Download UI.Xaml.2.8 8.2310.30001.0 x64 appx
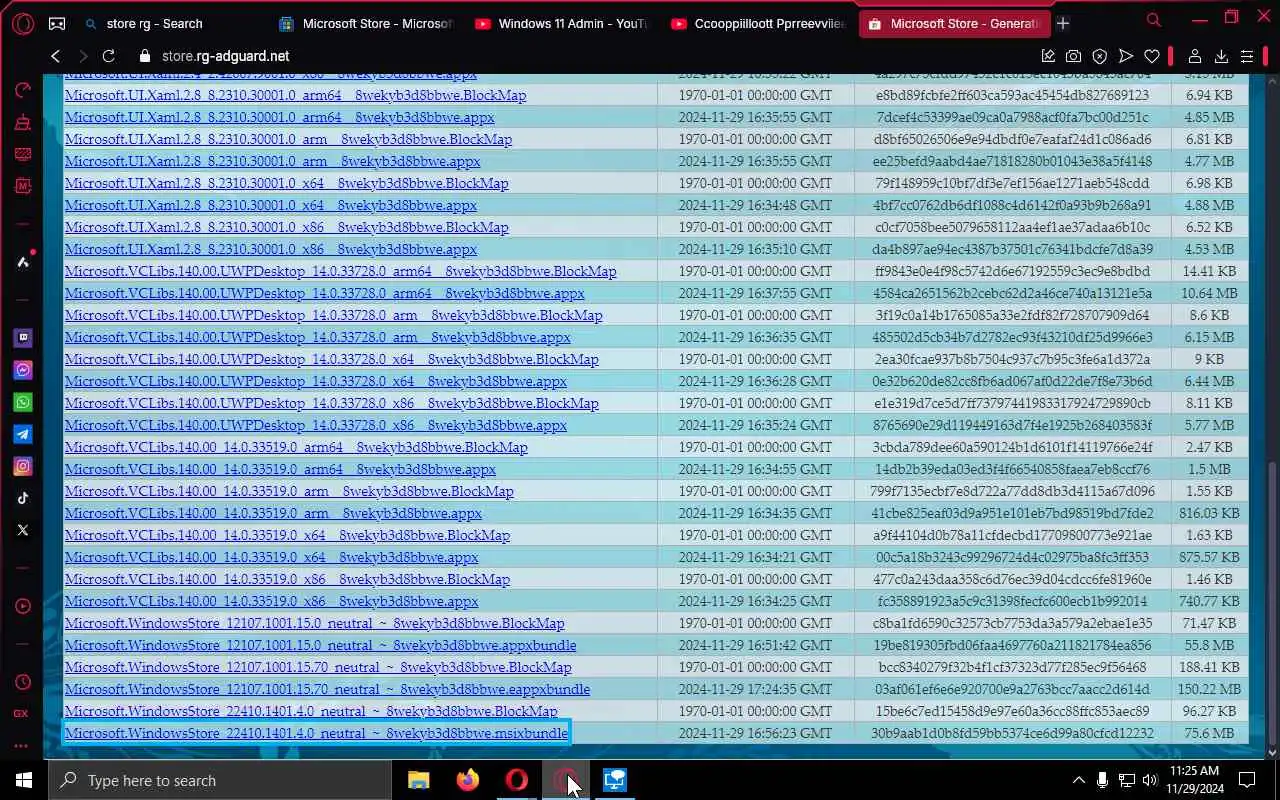 click(x=270, y=205)
